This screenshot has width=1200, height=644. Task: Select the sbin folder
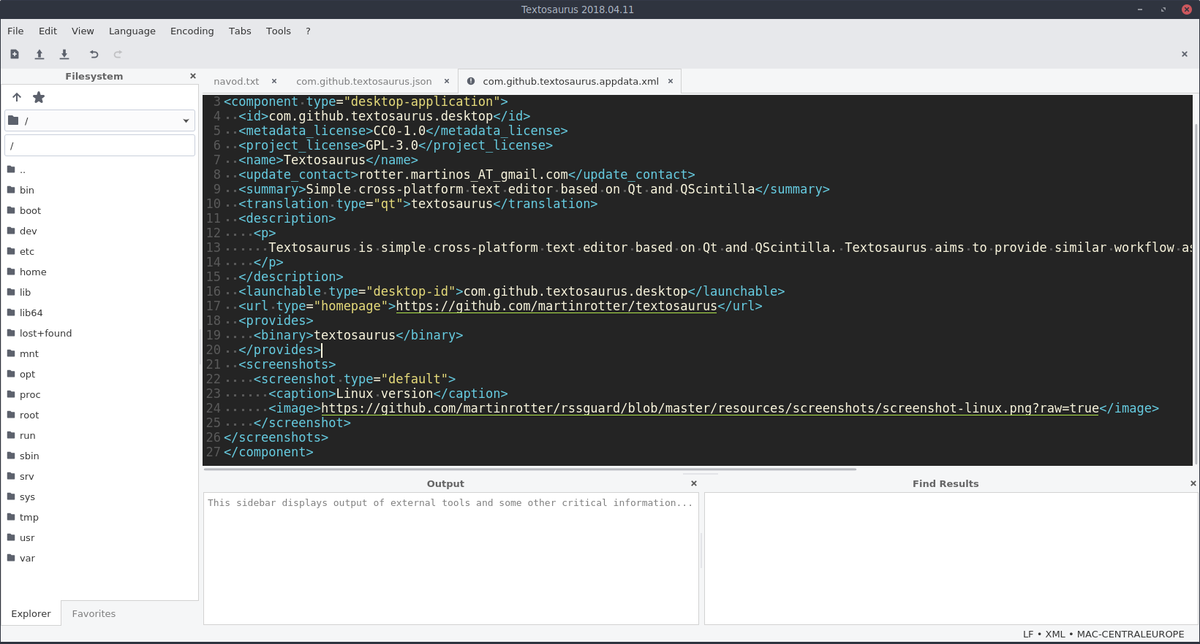point(99,456)
